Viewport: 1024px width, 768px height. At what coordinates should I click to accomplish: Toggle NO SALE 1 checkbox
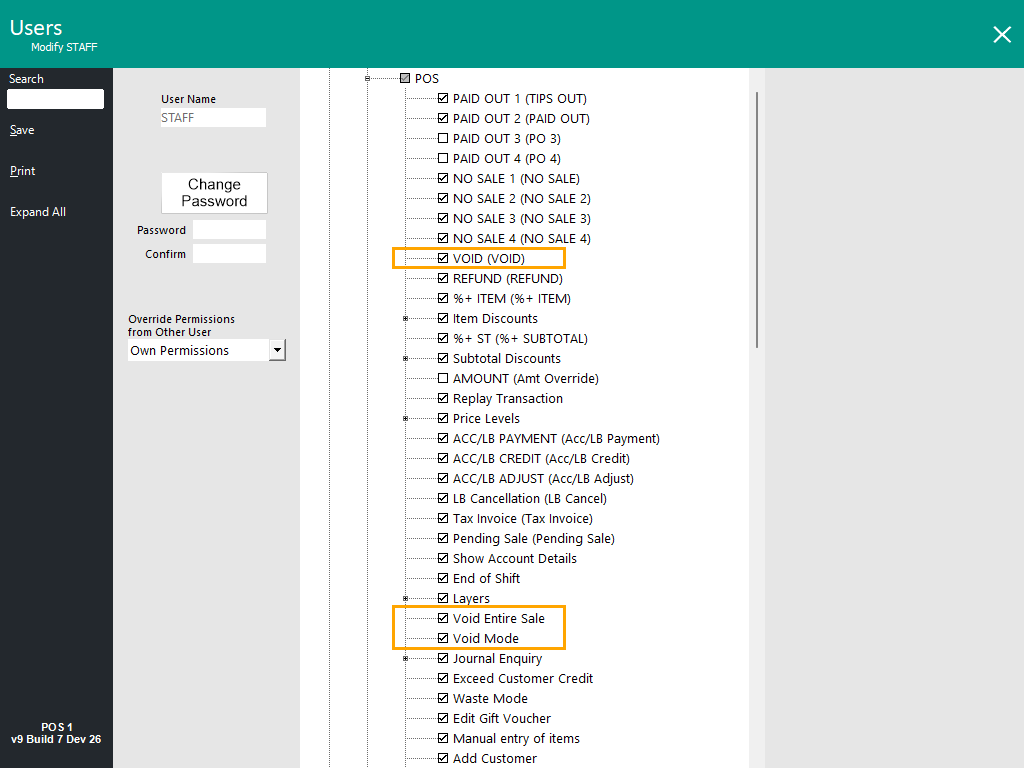[443, 178]
